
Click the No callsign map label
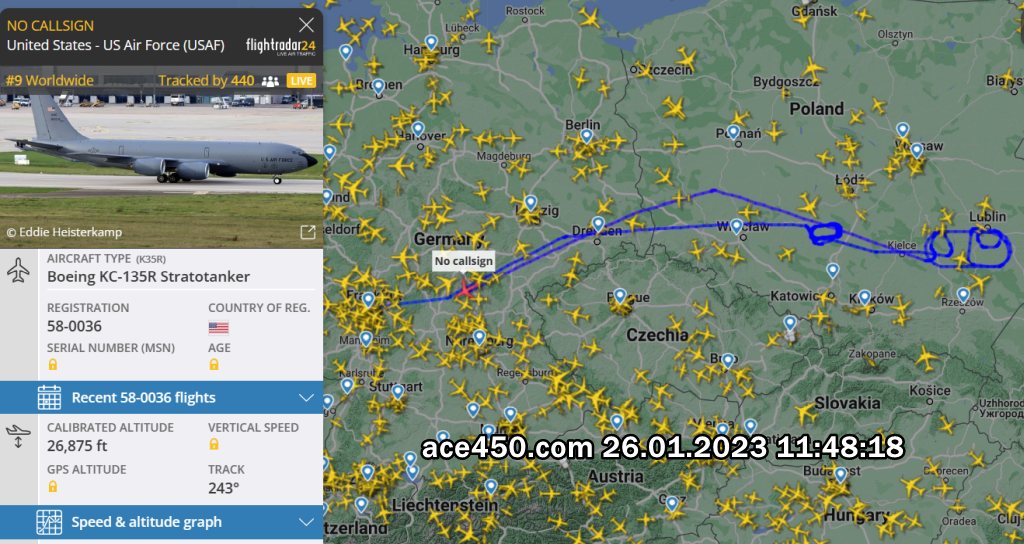click(x=464, y=261)
